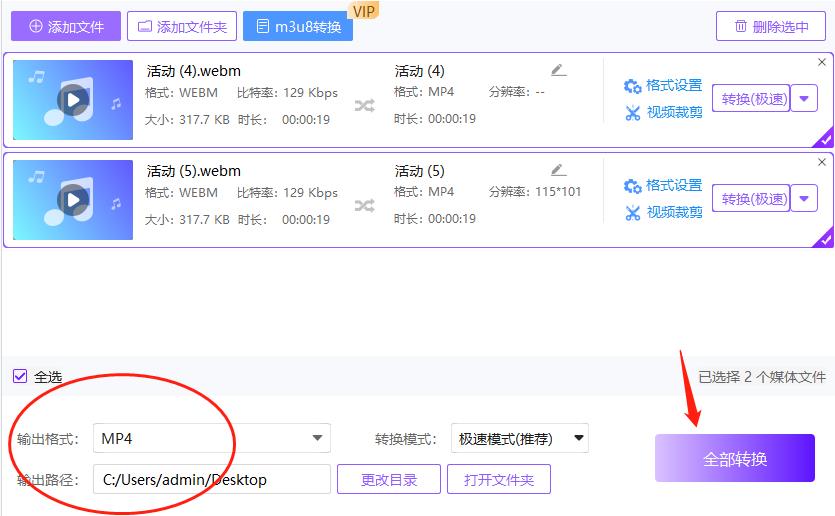Screen dimensions: 835x516
Task: Uncheck the 全选 checkbox
Action: click(x=20, y=376)
